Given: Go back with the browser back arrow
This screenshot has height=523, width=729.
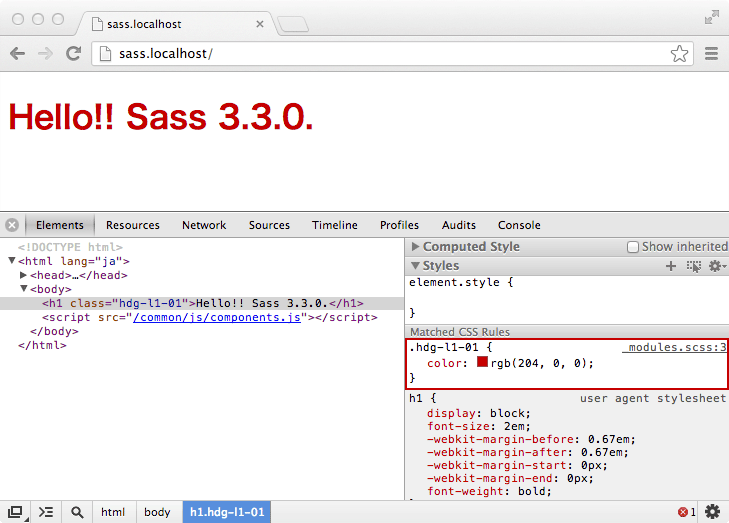Looking at the screenshot, I should [18, 53].
